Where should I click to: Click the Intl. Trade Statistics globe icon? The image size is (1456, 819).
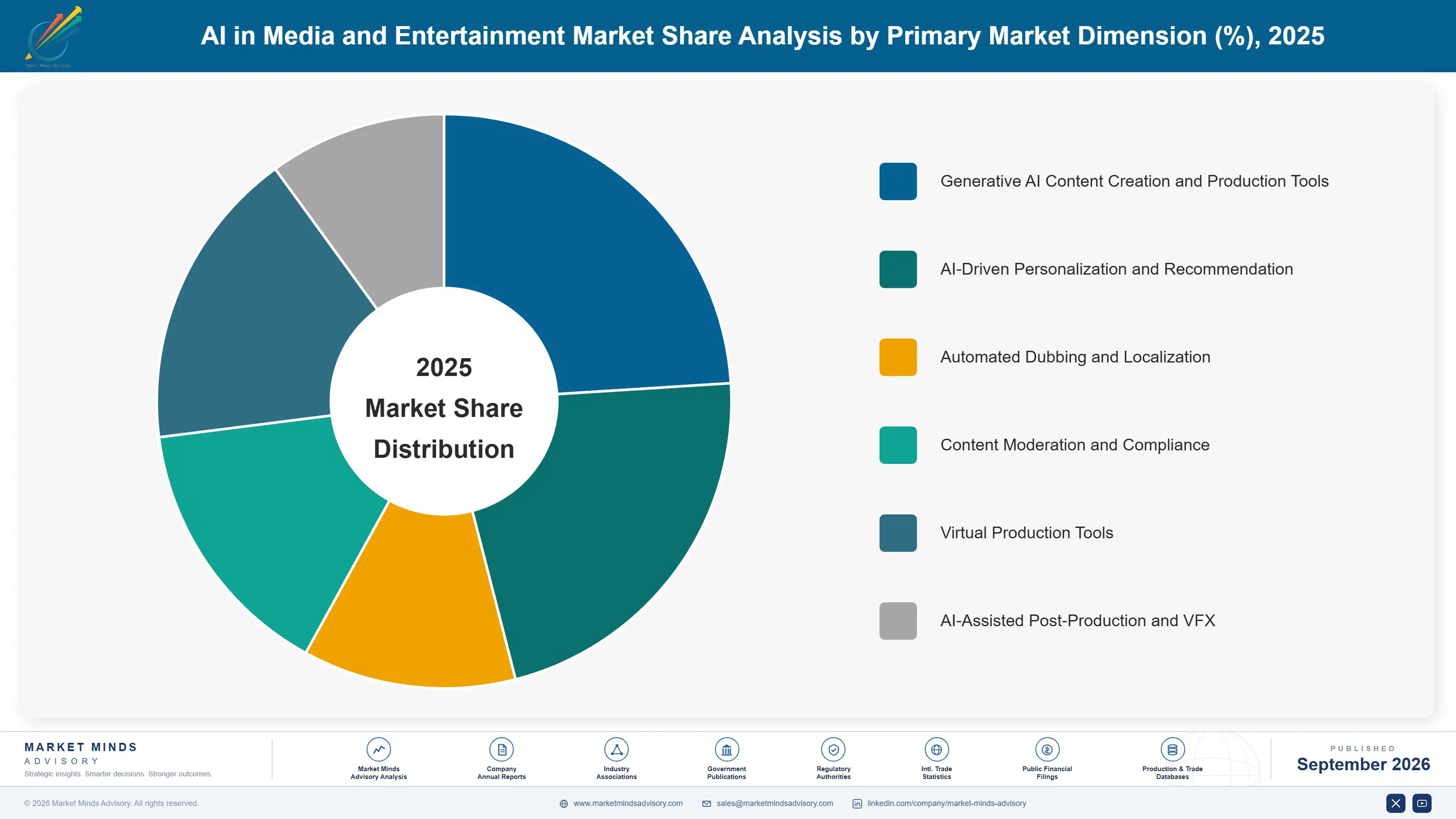click(937, 749)
